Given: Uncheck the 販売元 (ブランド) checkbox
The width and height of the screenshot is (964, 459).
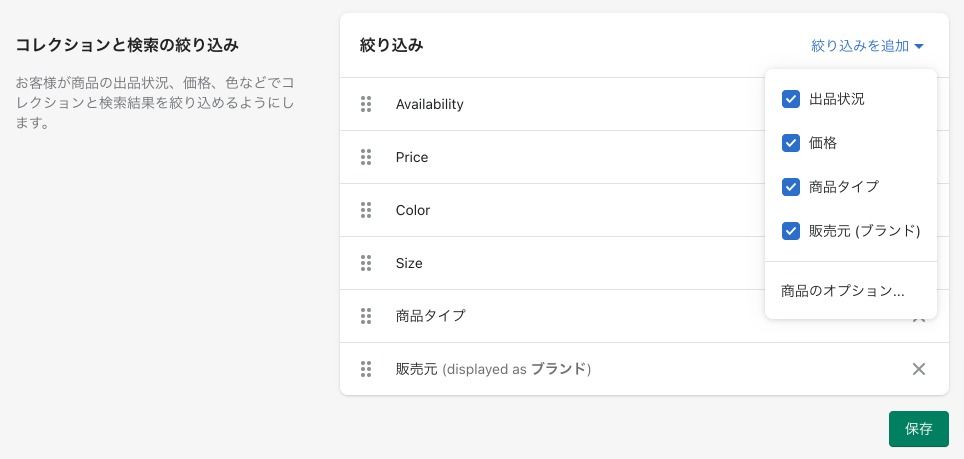Looking at the screenshot, I should 791,231.
